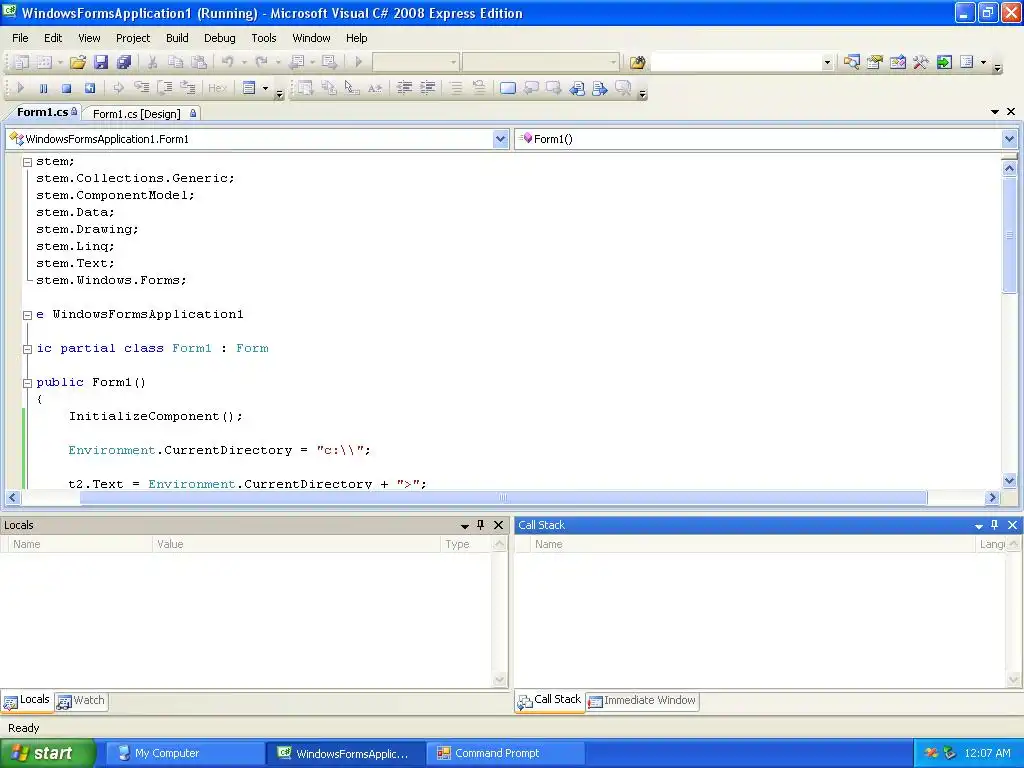1024x768 pixels.
Task: Click the Increase Indent icon
Action: coord(428,88)
